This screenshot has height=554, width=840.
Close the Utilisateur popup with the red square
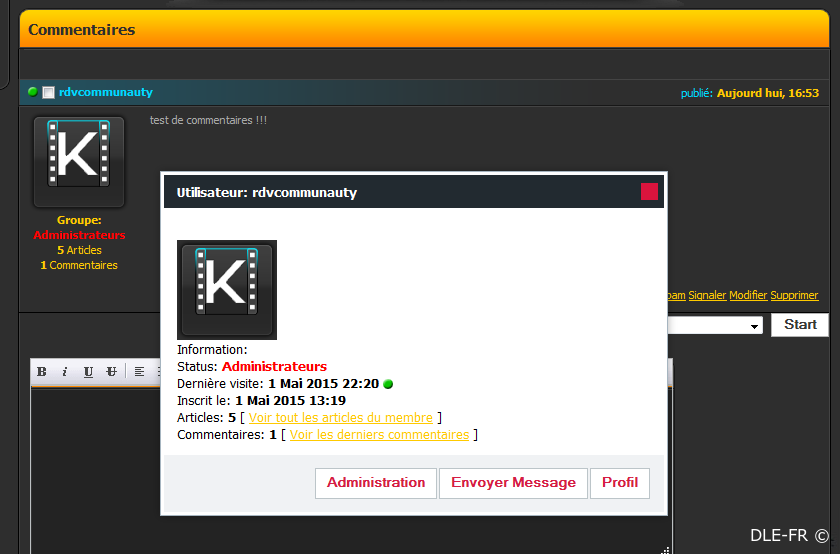pos(649,192)
